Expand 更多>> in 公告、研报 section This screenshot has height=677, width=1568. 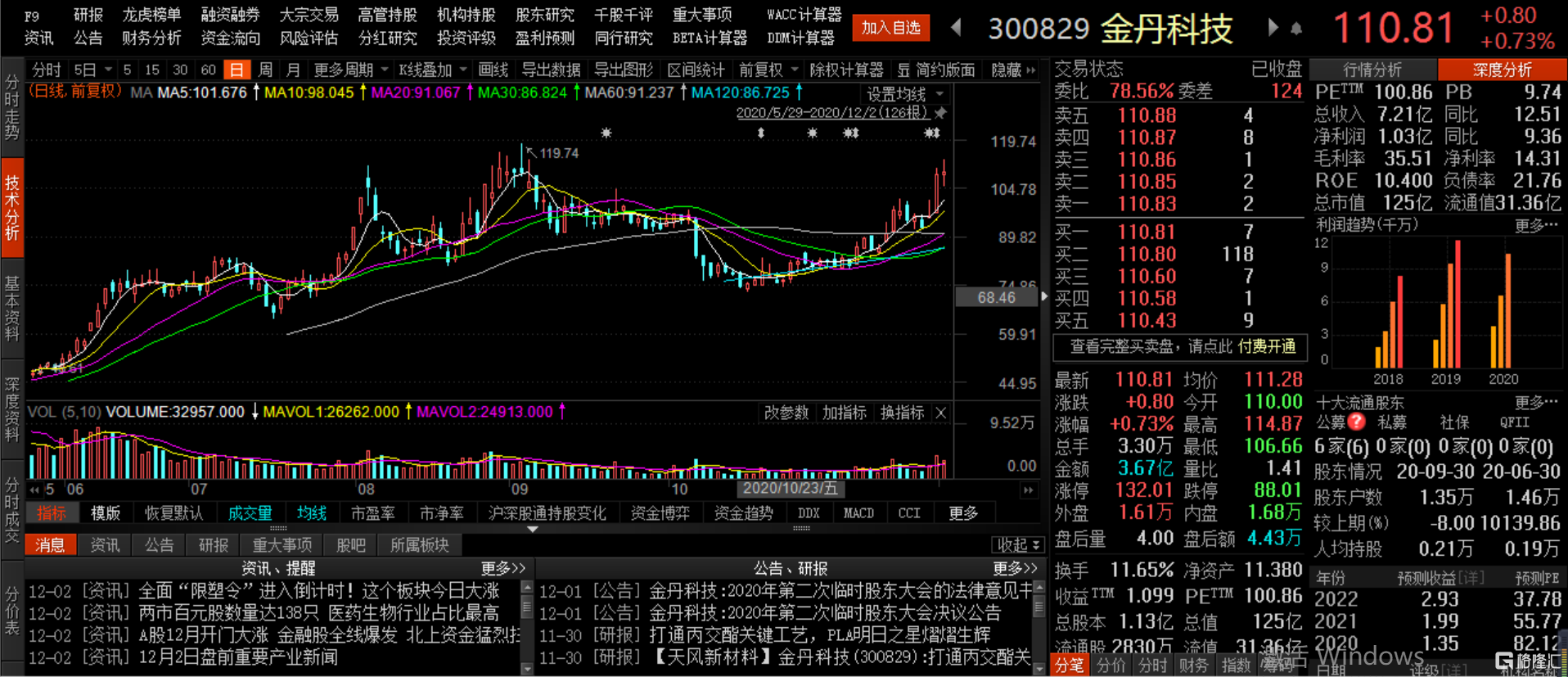(1015, 568)
